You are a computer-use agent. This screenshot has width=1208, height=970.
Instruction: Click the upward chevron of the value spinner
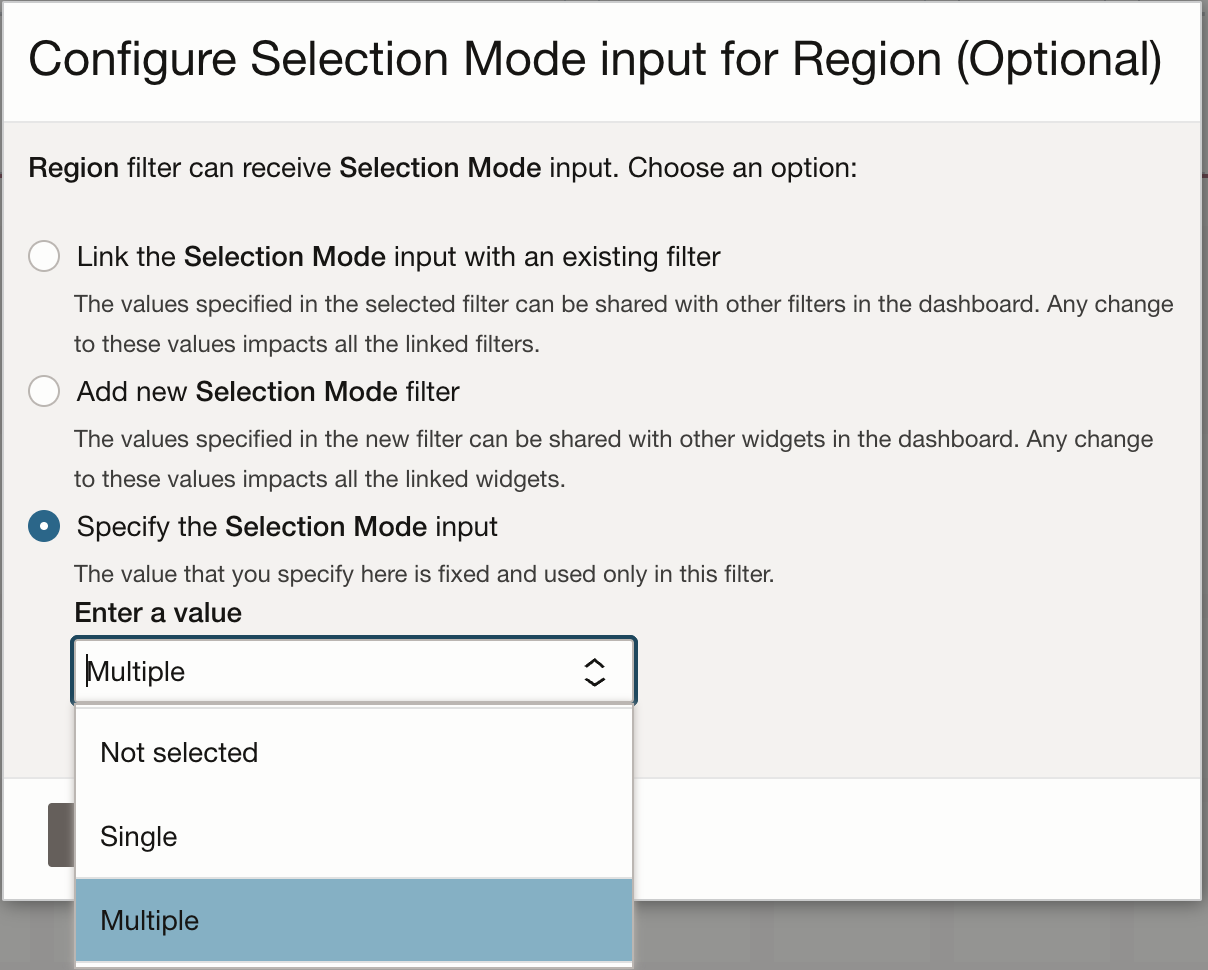(x=594, y=663)
